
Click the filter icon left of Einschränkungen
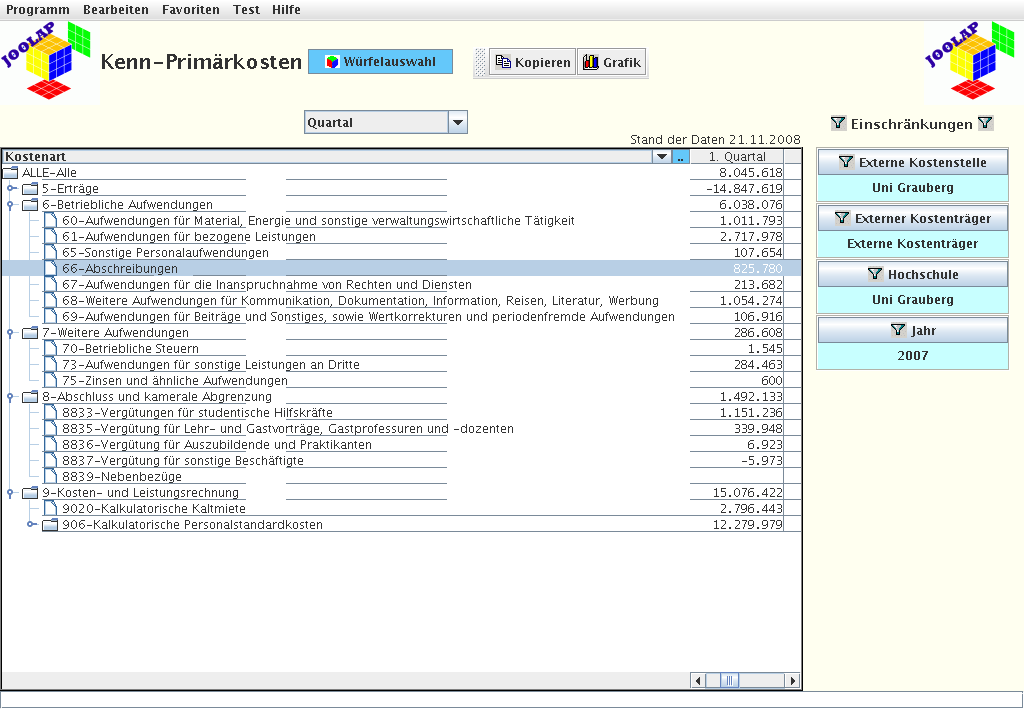838,124
